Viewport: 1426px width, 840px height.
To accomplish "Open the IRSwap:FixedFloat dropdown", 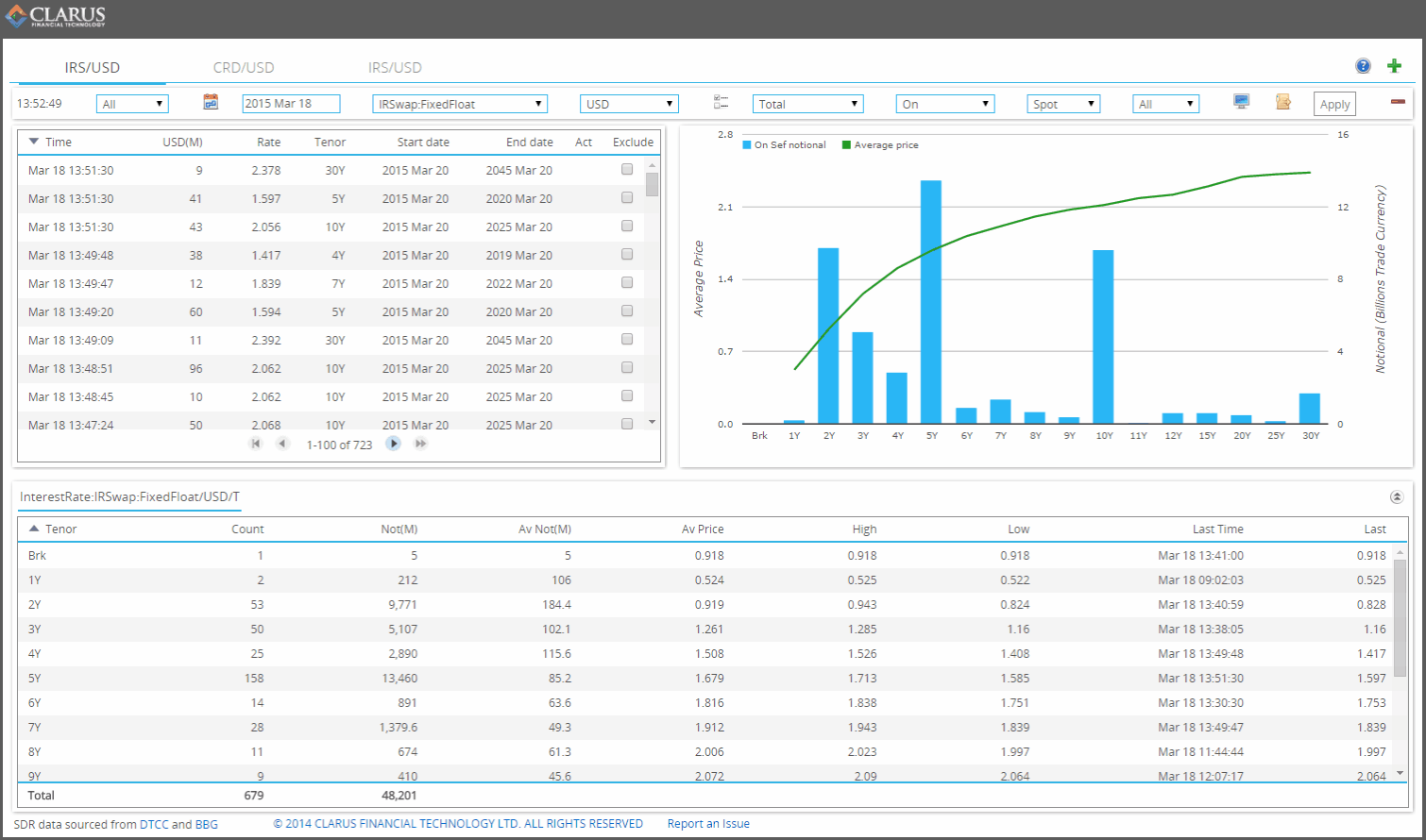I will tap(460, 104).
